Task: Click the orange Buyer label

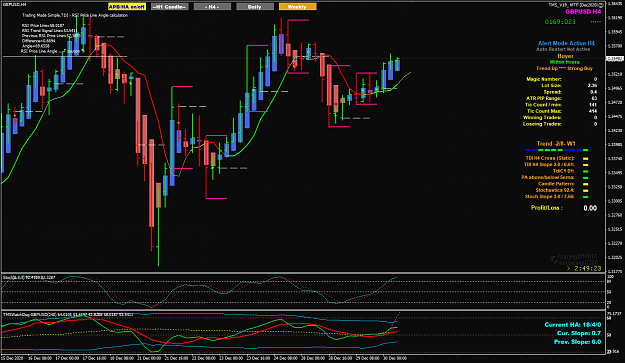Action: click(565, 56)
